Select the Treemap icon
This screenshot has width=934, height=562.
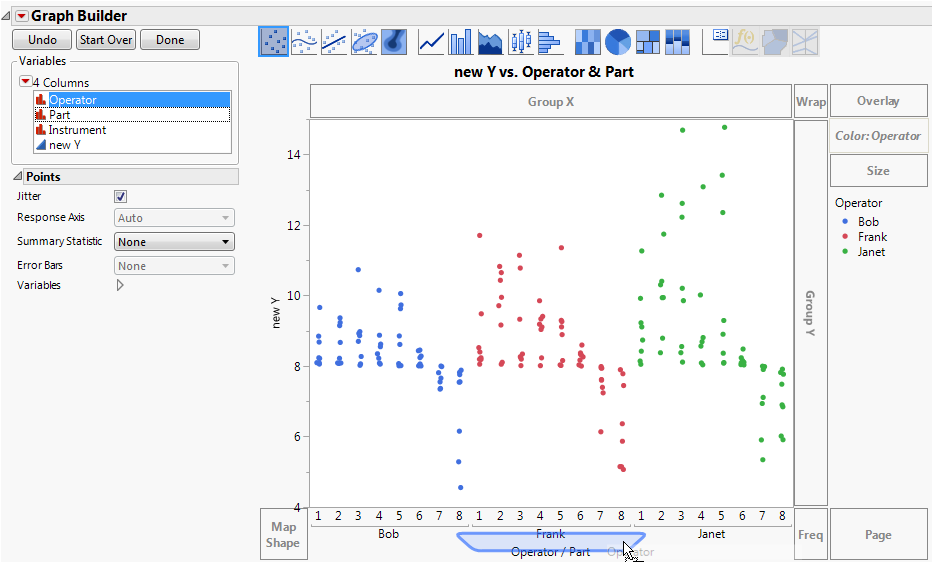649,41
